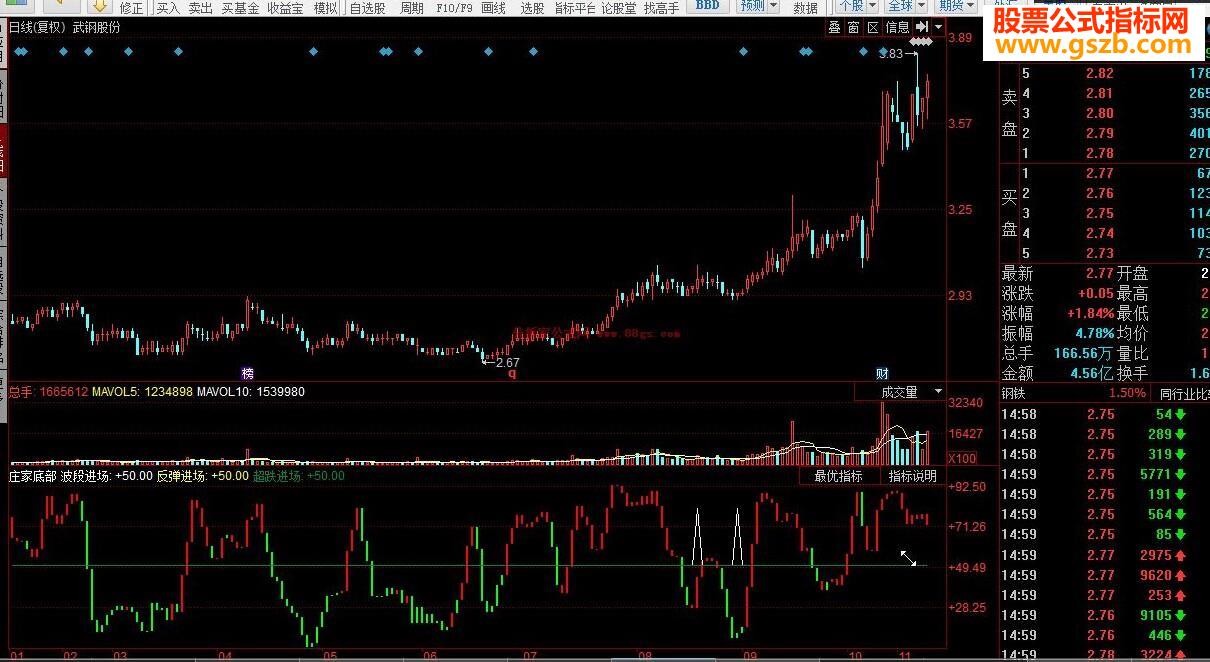Click the 数据 toolbar button

click(806, 8)
